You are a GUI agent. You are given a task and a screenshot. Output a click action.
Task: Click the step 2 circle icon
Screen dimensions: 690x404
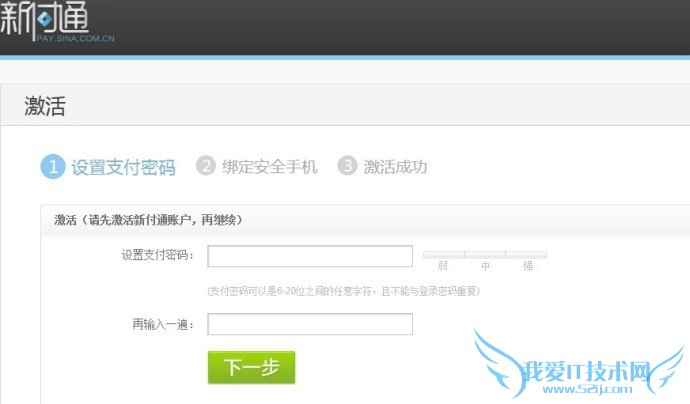pyautogui.click(x=206, y=166)
